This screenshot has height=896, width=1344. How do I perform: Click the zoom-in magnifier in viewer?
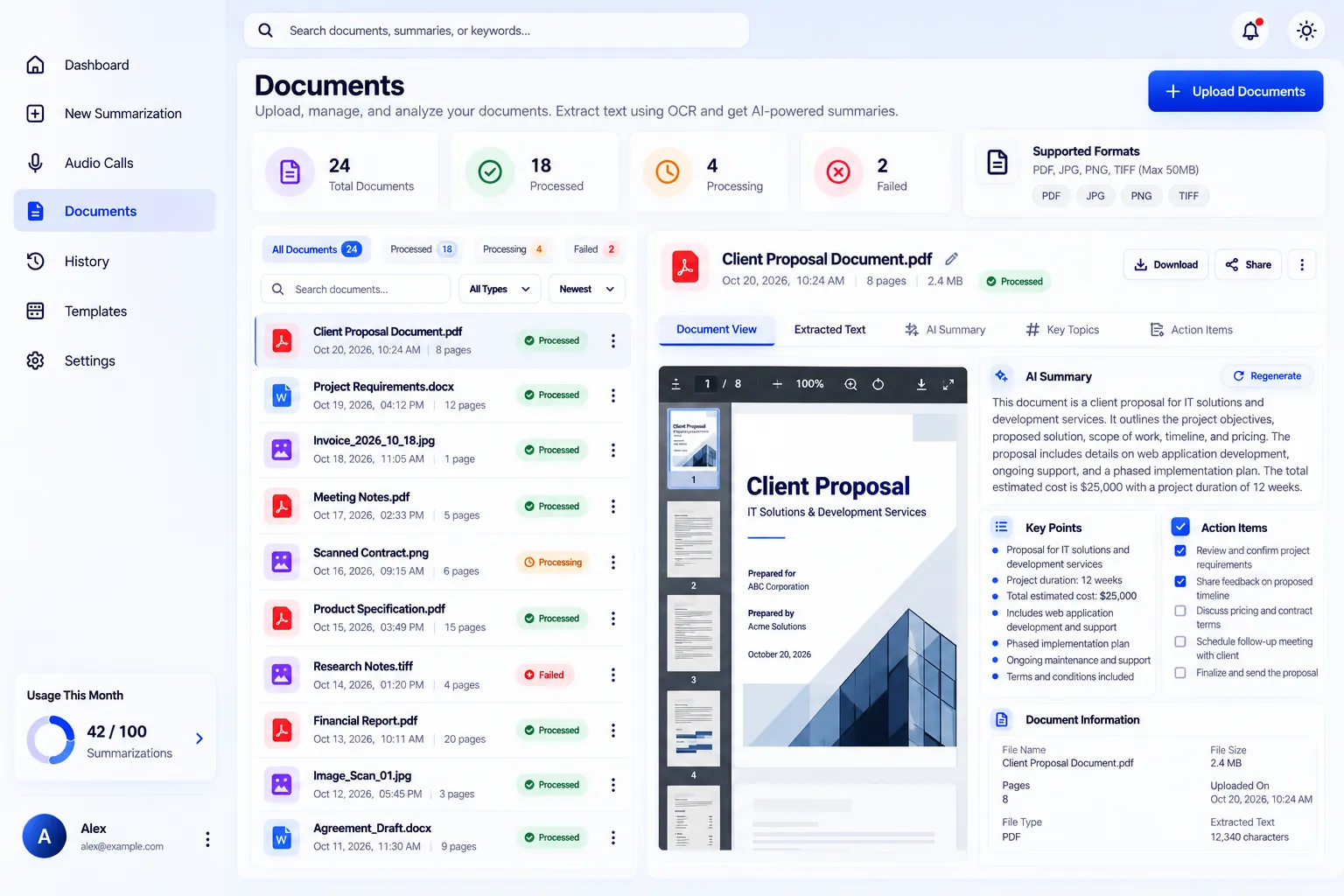pos(850,384)
